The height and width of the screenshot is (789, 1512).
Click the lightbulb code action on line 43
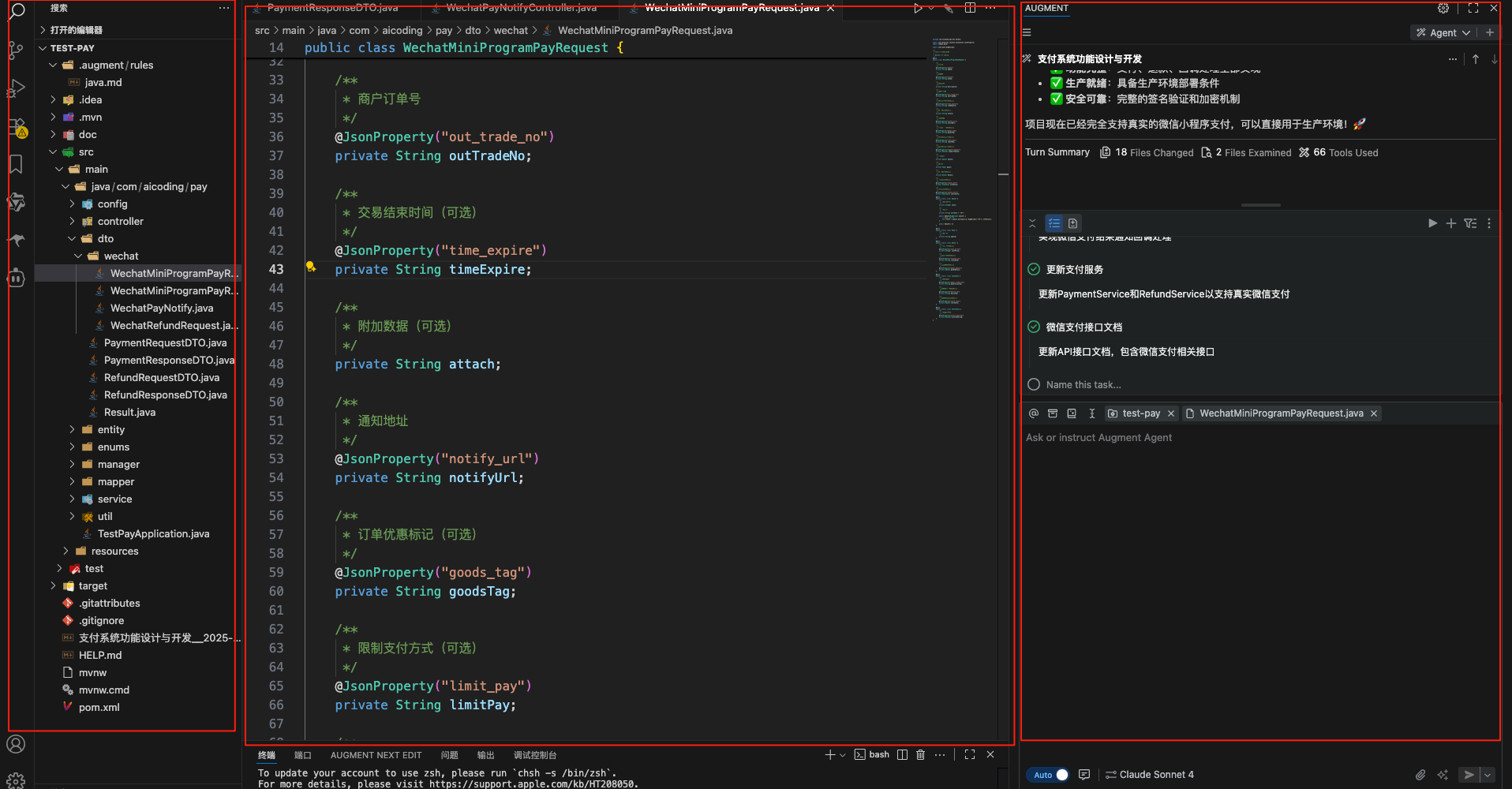(311, 267)
